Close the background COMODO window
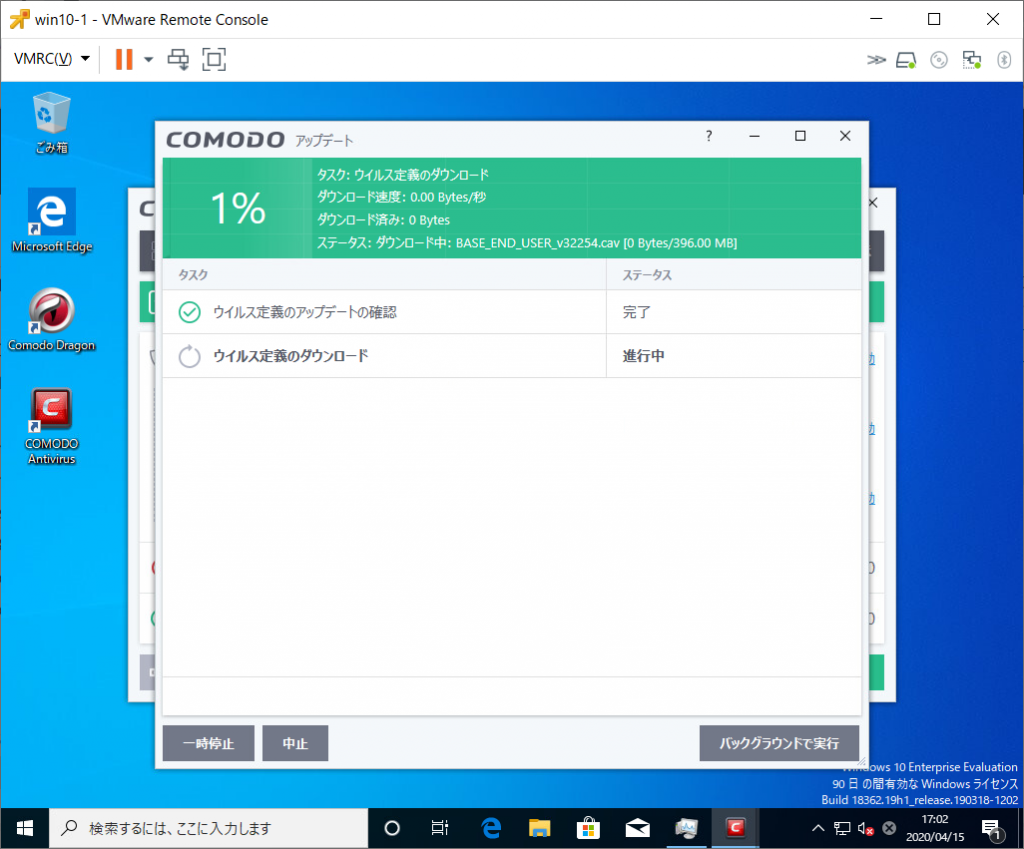The image size is (1024, 849). pos(873,203)
